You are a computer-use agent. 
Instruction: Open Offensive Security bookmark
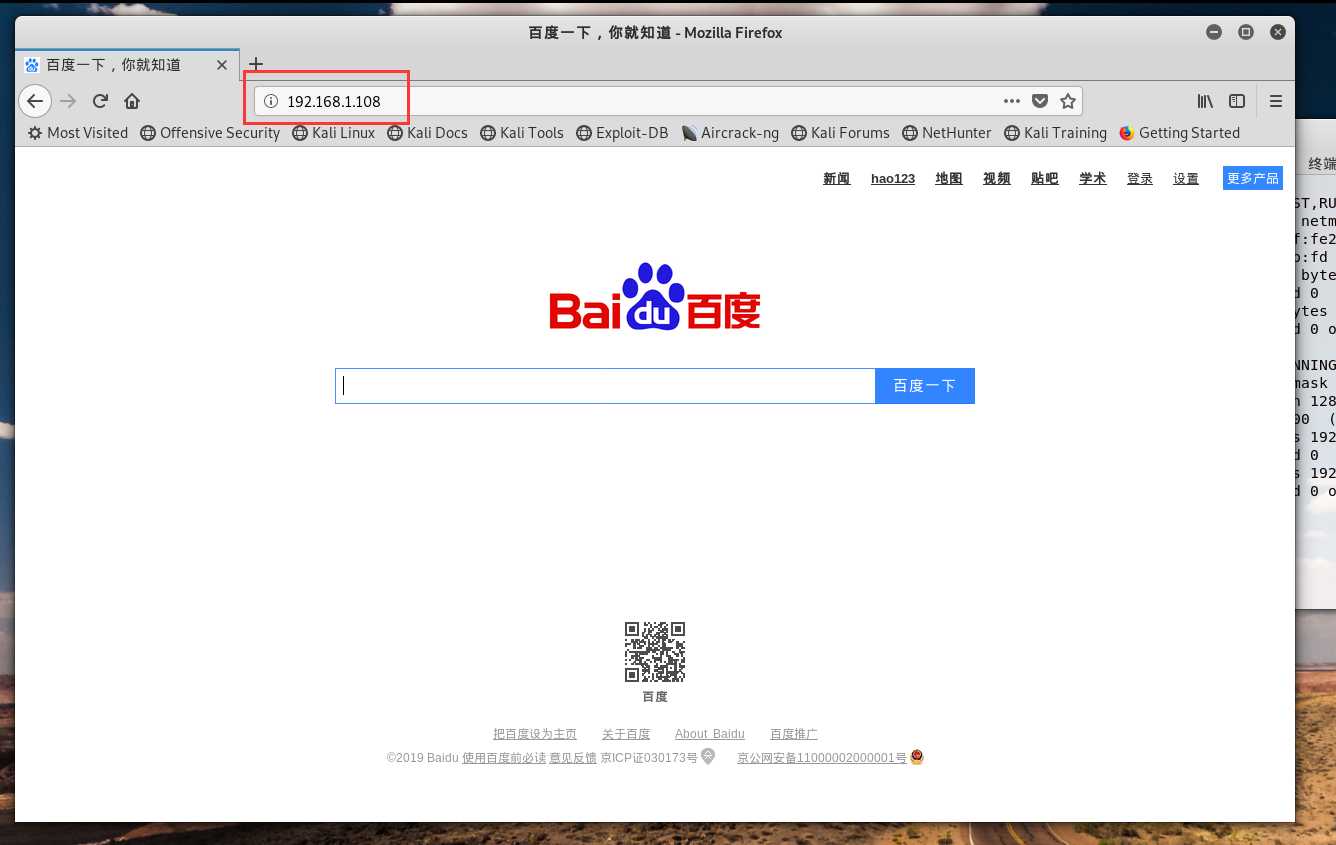click(x=210, y=133)
